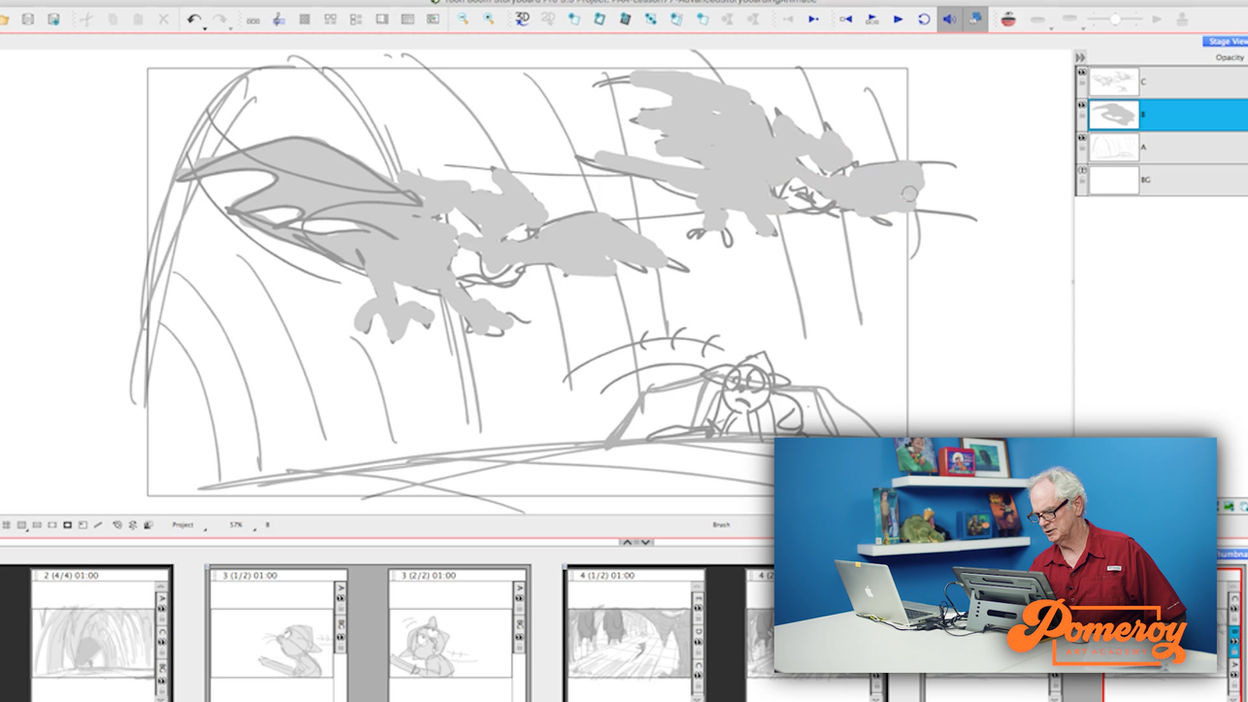Click the panel collapse arrows above thumbnails
This screenshot has height=702, width=1248.
pos(637,542)
